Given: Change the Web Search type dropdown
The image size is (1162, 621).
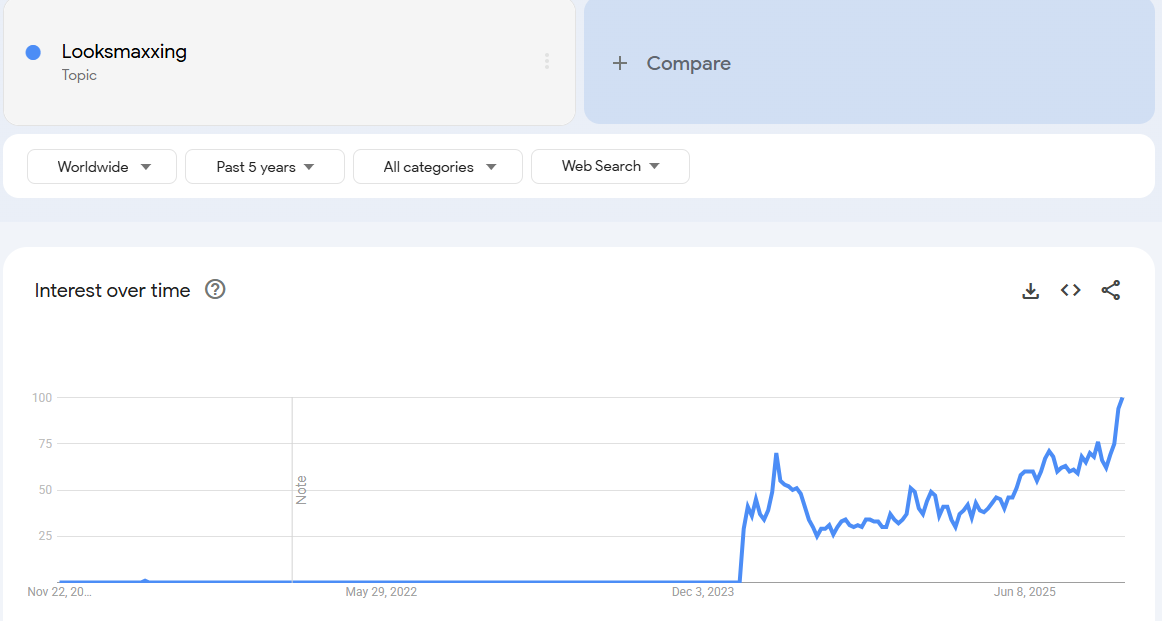Looking at the screenshot, I should point(610,166).
